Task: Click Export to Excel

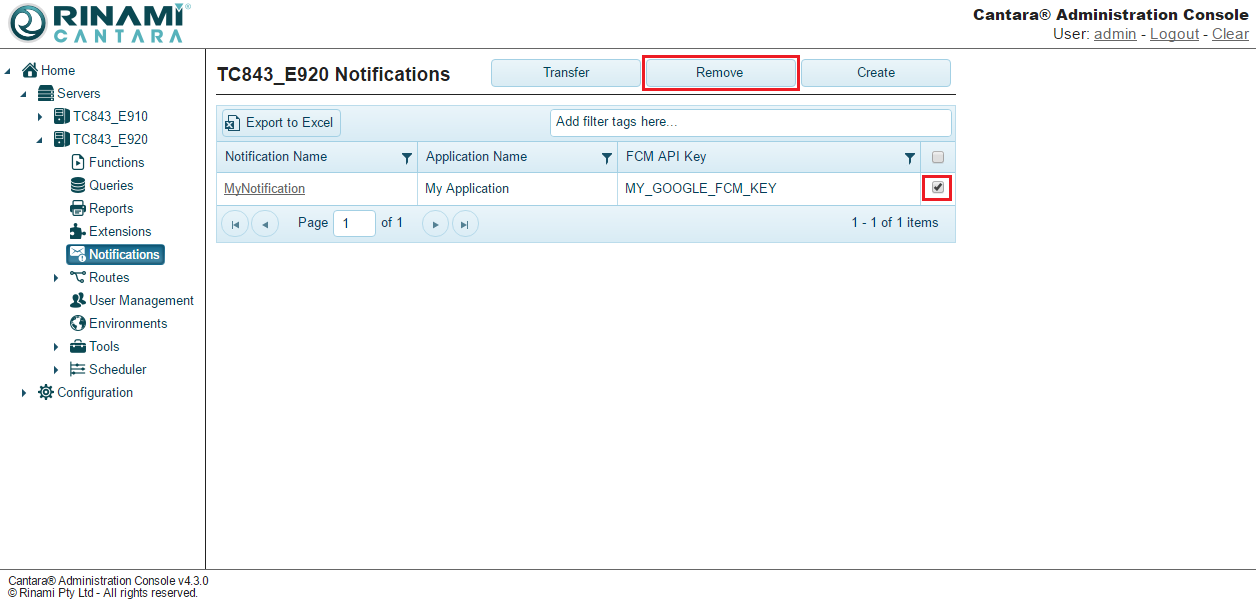Action: (x=281, y=122)
